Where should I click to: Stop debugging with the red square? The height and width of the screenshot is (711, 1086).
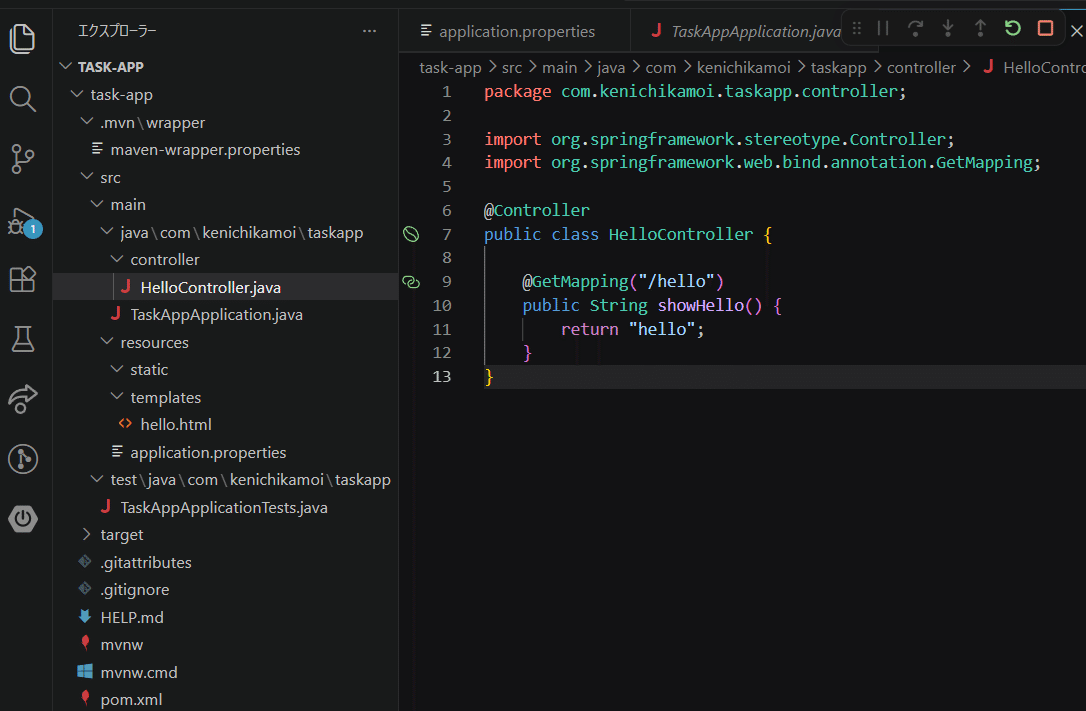(1045, 28)
